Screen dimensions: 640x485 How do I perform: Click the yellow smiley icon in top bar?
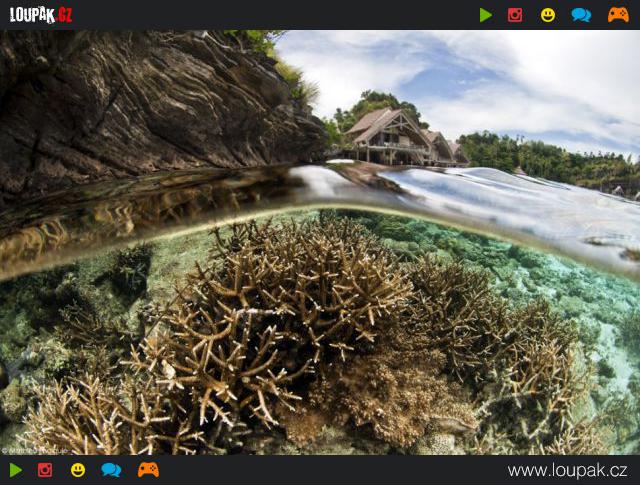click(x=548, y=15)
